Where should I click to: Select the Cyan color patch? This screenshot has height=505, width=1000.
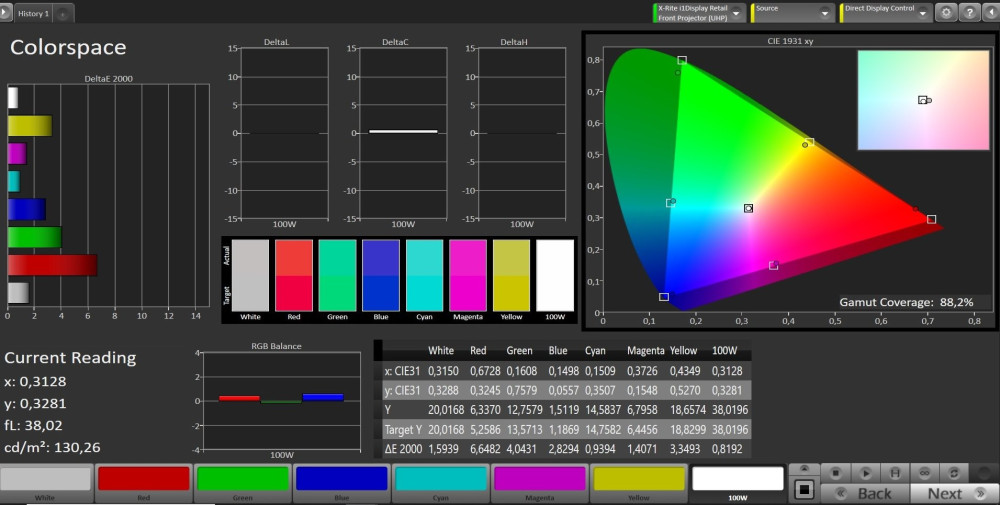[x=440, y=481]
